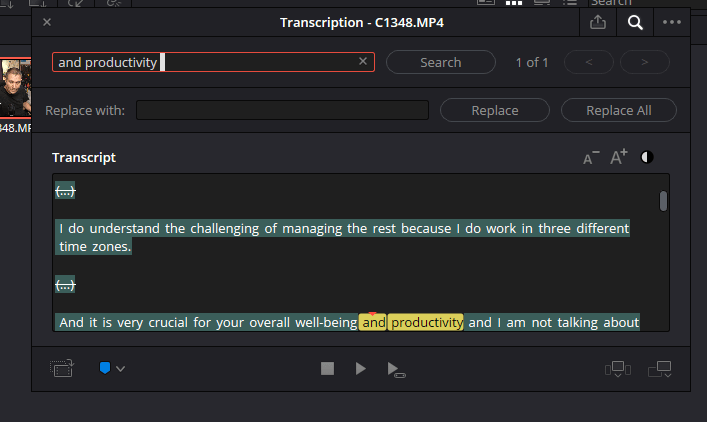Click highlighted word 'and' in transcript

click(x=373, y=322)
